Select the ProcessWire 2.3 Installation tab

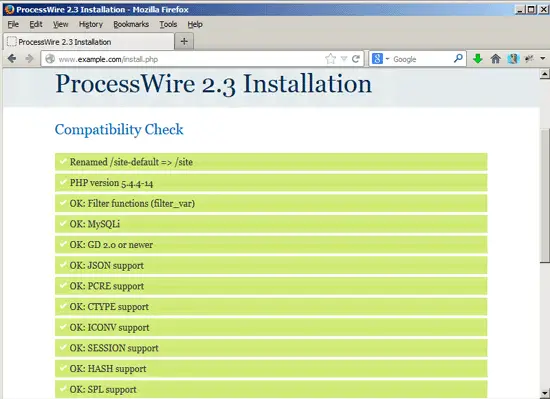point(88,42)
